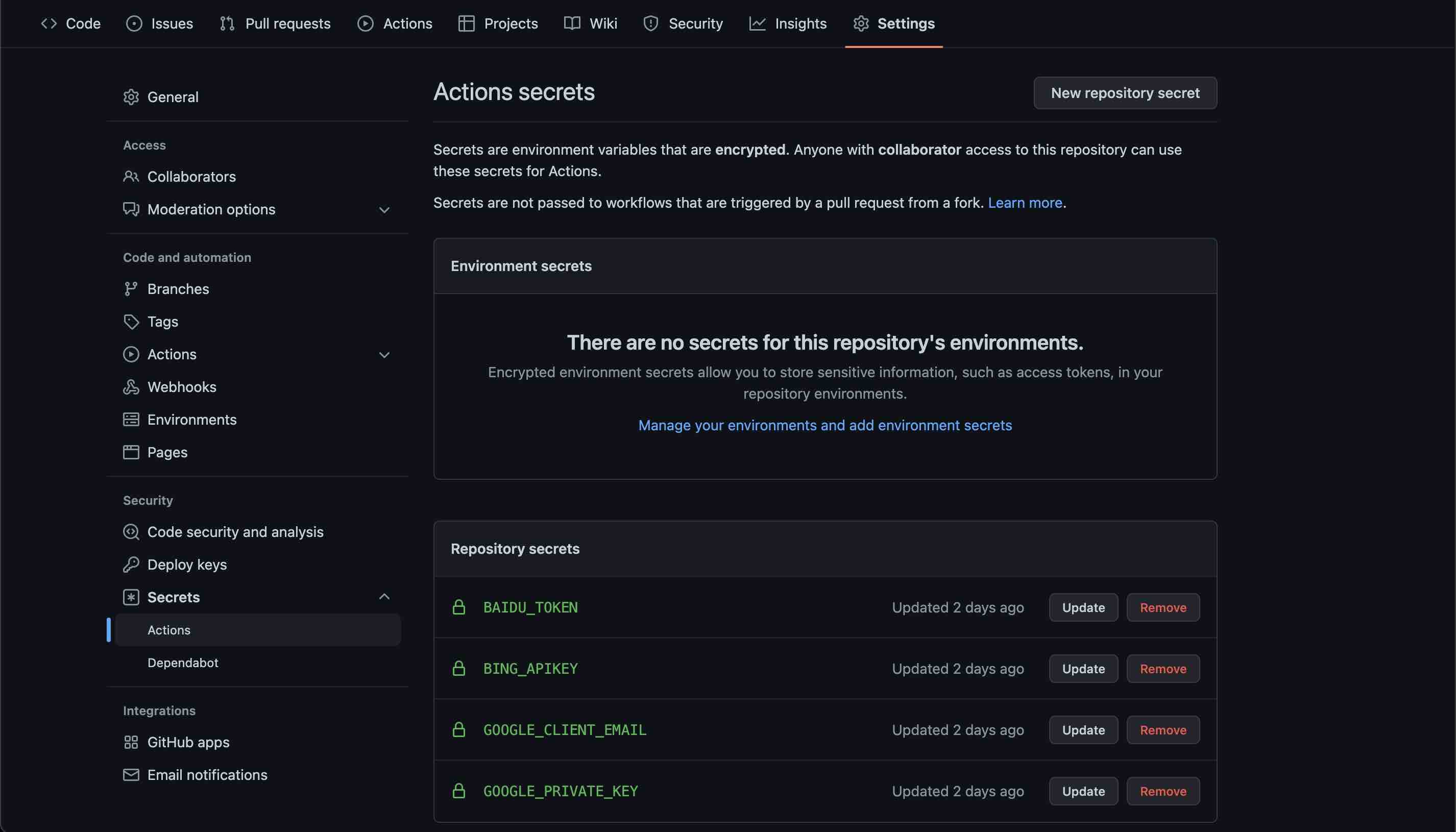Expand the Actions sidebar section chevron
1456x832 pixels.
tap(384, 355)
